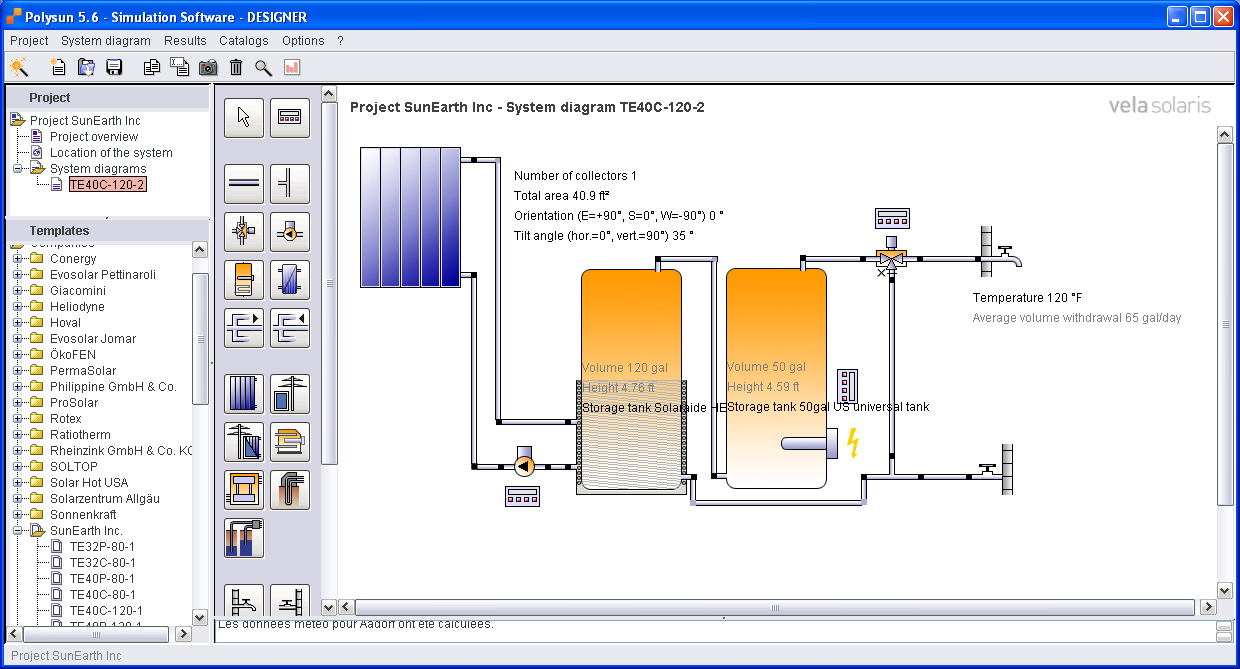
Task: Click the lightning bolt heater symbol
Action: tap(853, 443)
